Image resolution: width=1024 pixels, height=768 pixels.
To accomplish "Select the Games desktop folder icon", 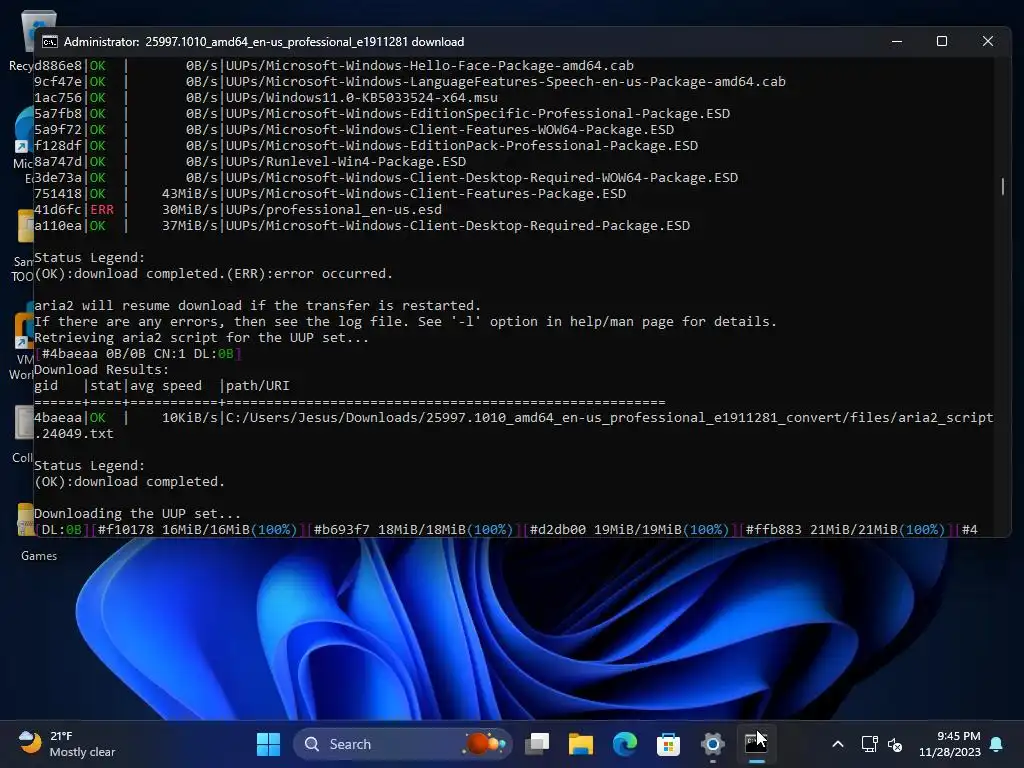I will (26, 530).
